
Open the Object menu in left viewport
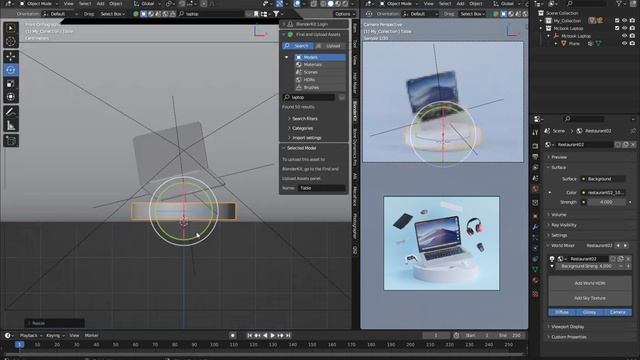pyautogui.click(x=116, y=4)
